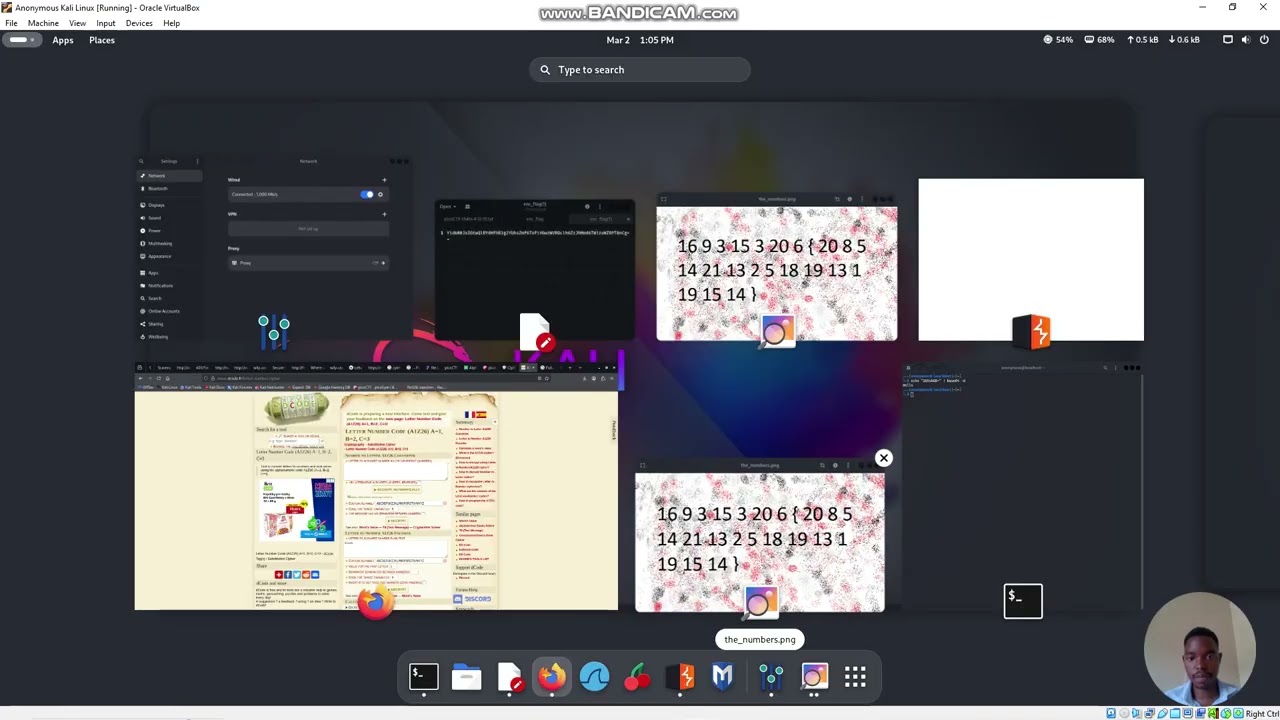Toggle the Wired connection switch in Settings
This screenshot has height=720, width=1280.
367,194
